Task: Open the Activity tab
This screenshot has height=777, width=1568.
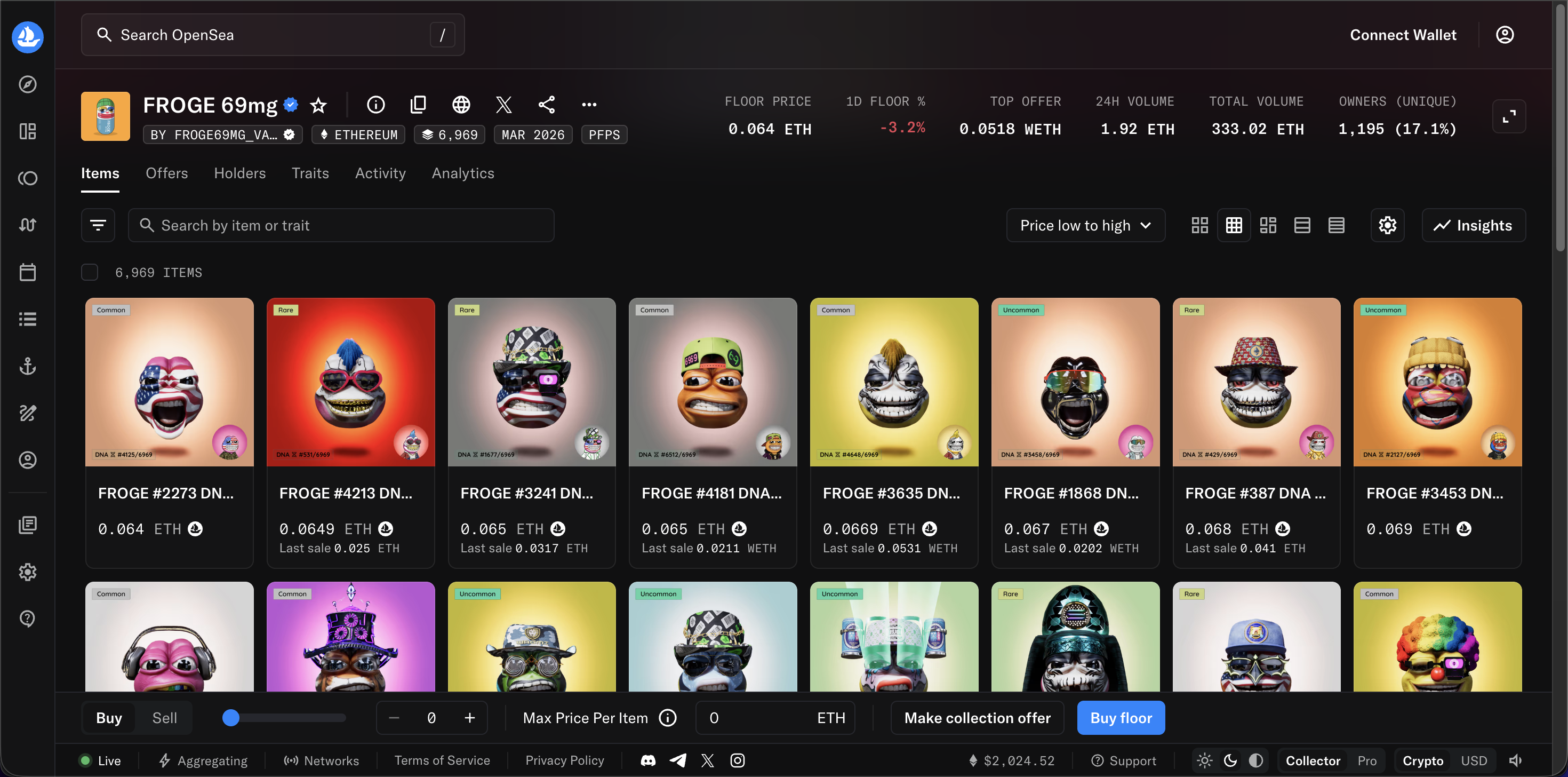Action: click(x=380, y=173)
